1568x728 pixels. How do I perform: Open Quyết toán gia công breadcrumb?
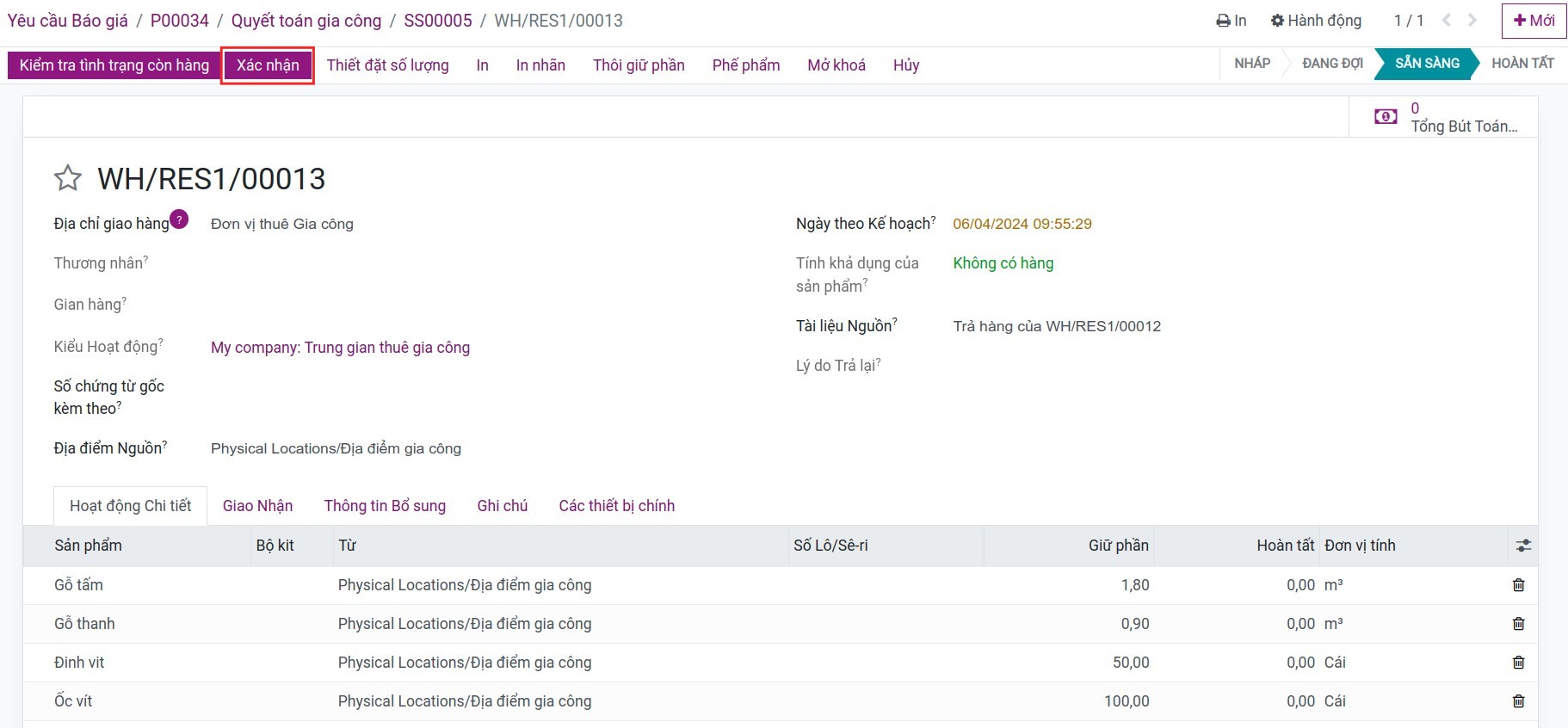pos(306,21)
